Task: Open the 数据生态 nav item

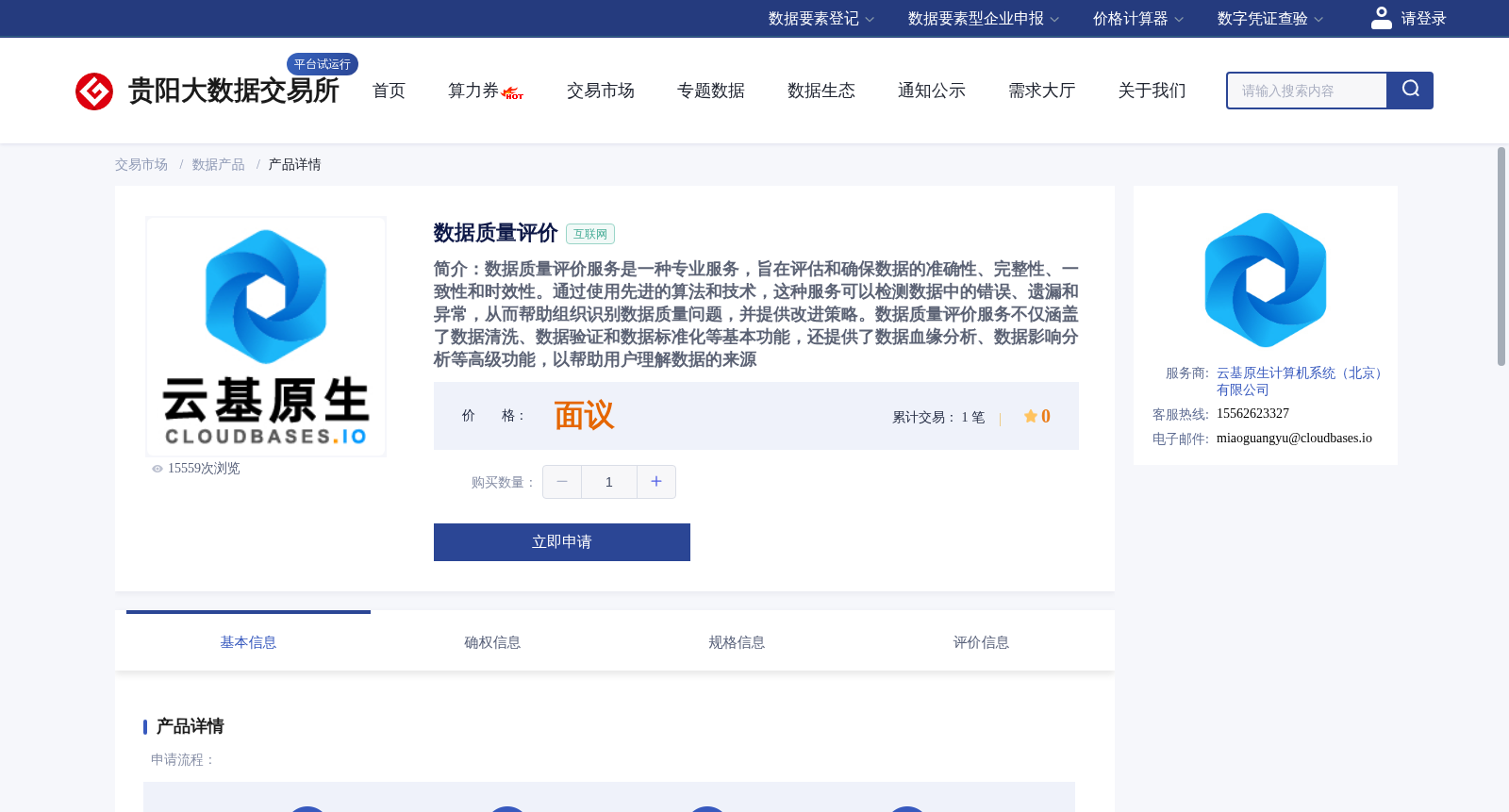Action: [821, 91]
